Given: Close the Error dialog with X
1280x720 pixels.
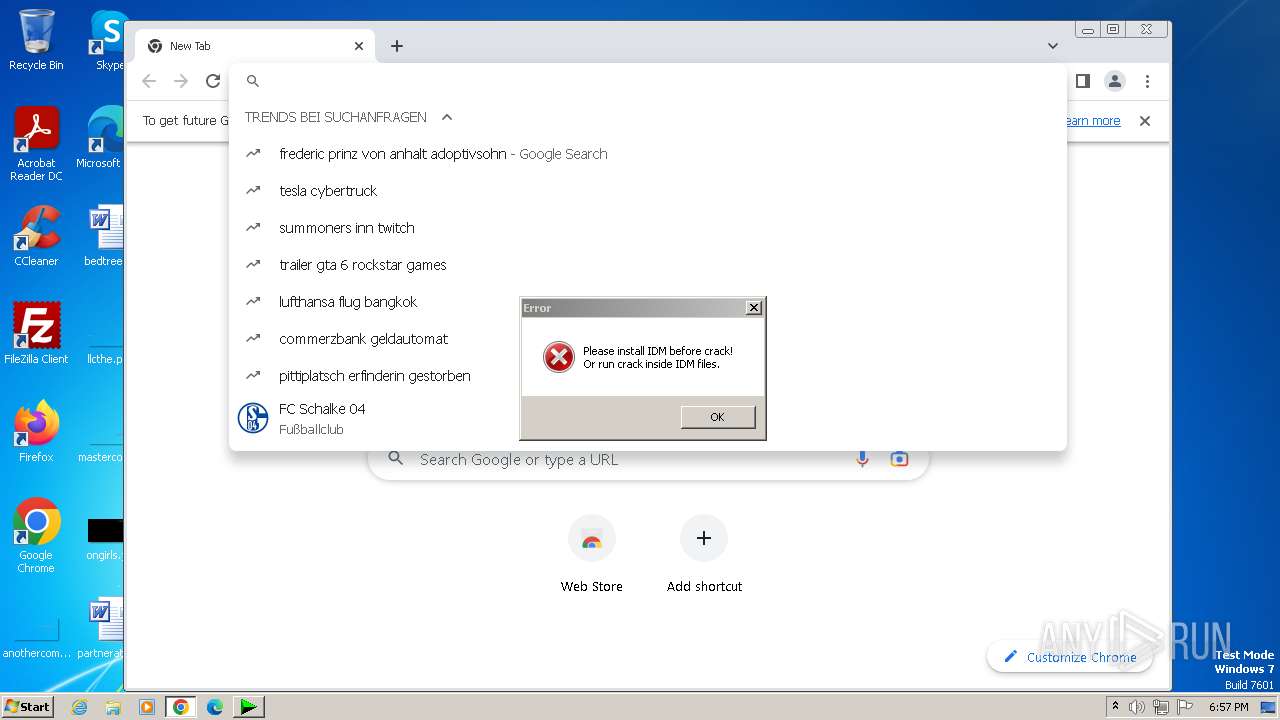Looking at the screenshot, I should tap(754, 308).
